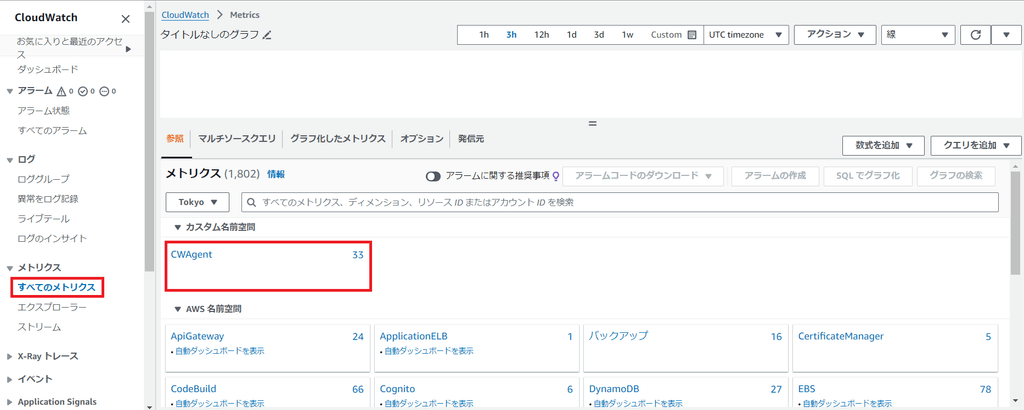Image resolution: width=1024 pixels, height=410 pixels.
Task: Collapse the カスタム名前空間 section
Action: click(177, 227)
